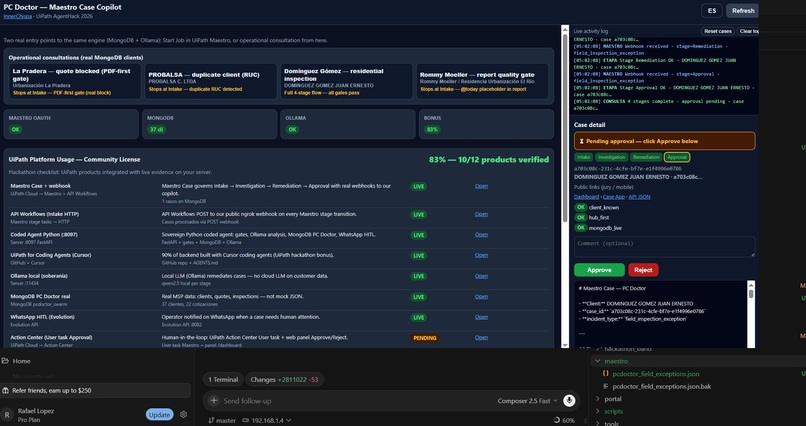Click the OK badge next to client_known
Screen dimensions: 806x426
click(x=581, y=207)
